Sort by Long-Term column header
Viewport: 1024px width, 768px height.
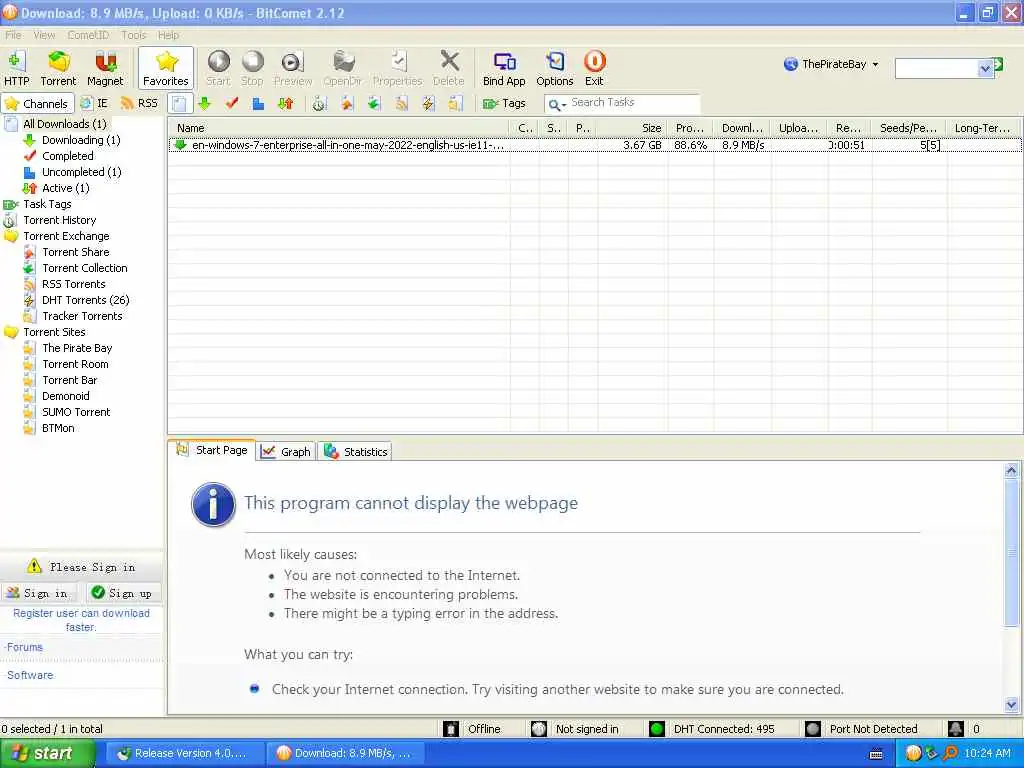point(984,128)
